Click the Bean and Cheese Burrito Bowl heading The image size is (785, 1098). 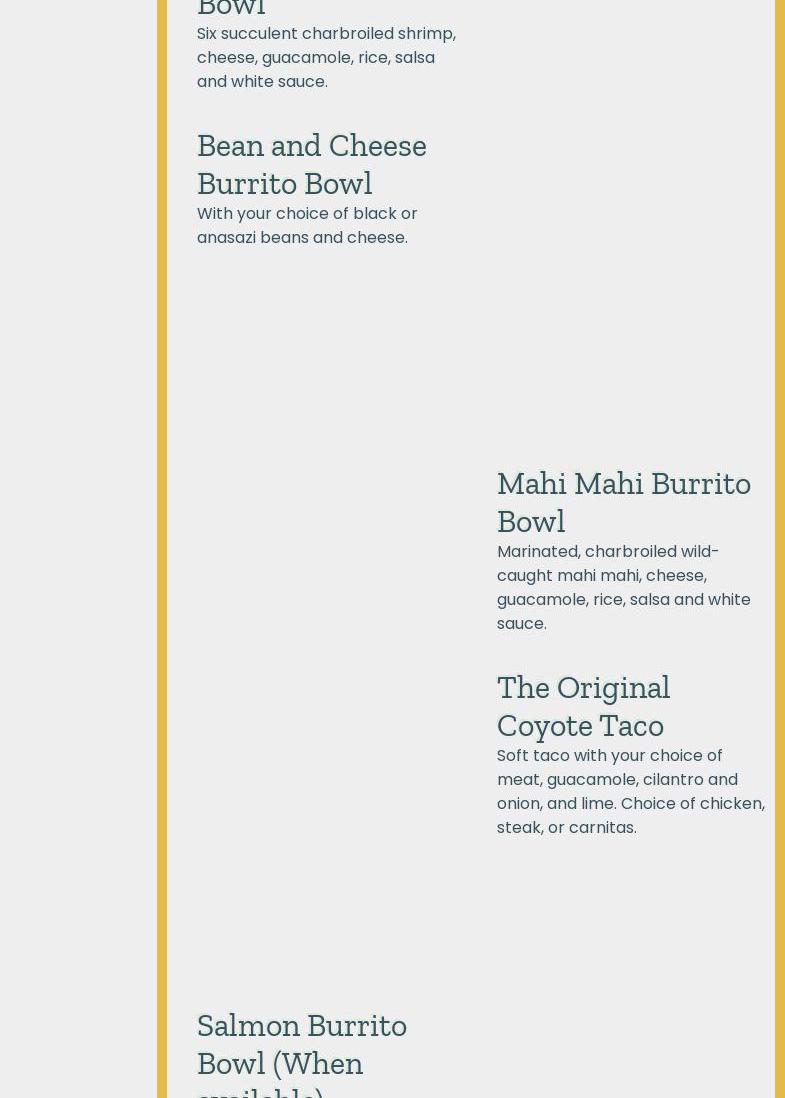[x=311, y=164]
